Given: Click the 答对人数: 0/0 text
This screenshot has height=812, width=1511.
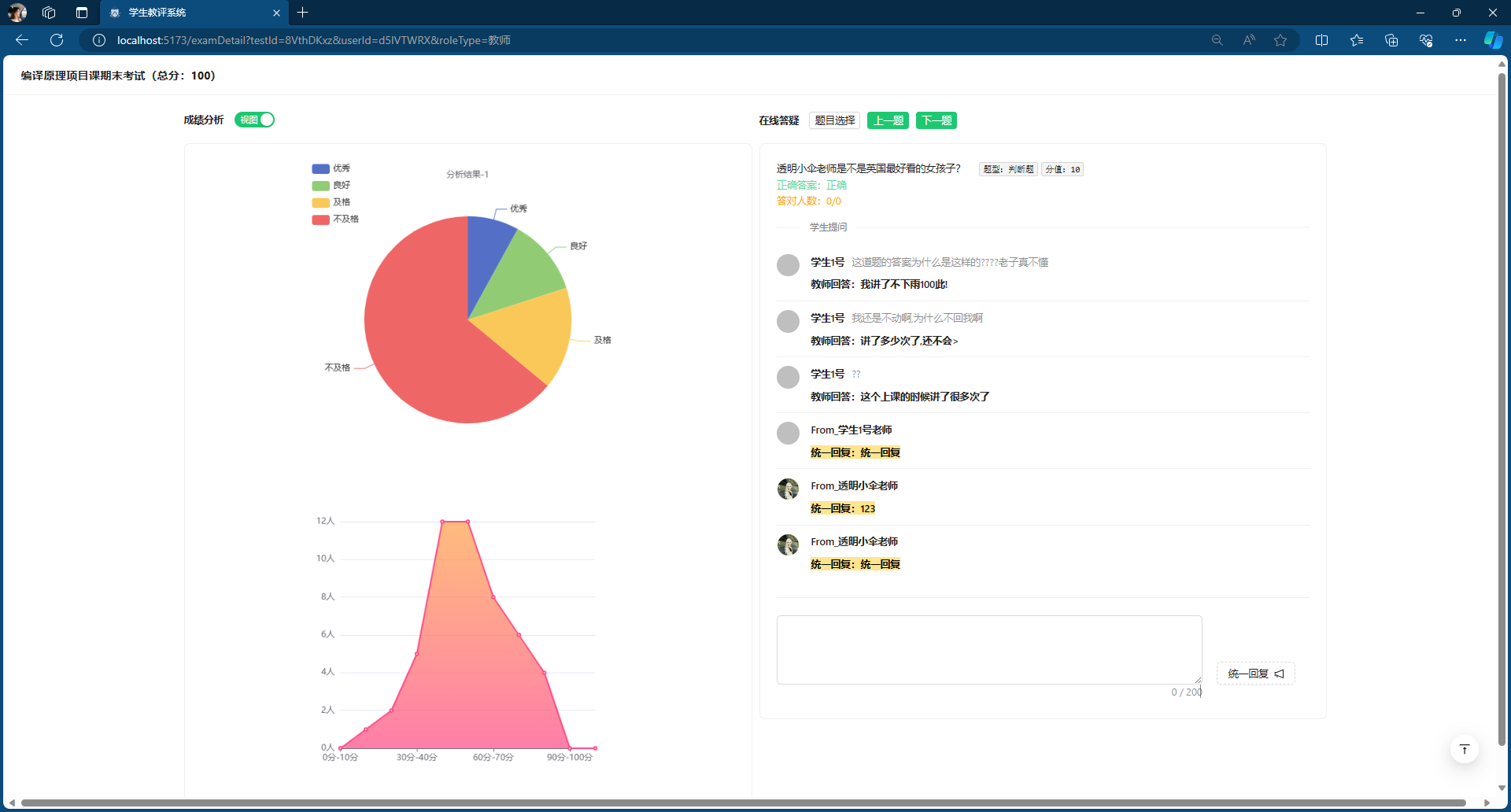Looking at the screenshot, I should coord(809,201).
